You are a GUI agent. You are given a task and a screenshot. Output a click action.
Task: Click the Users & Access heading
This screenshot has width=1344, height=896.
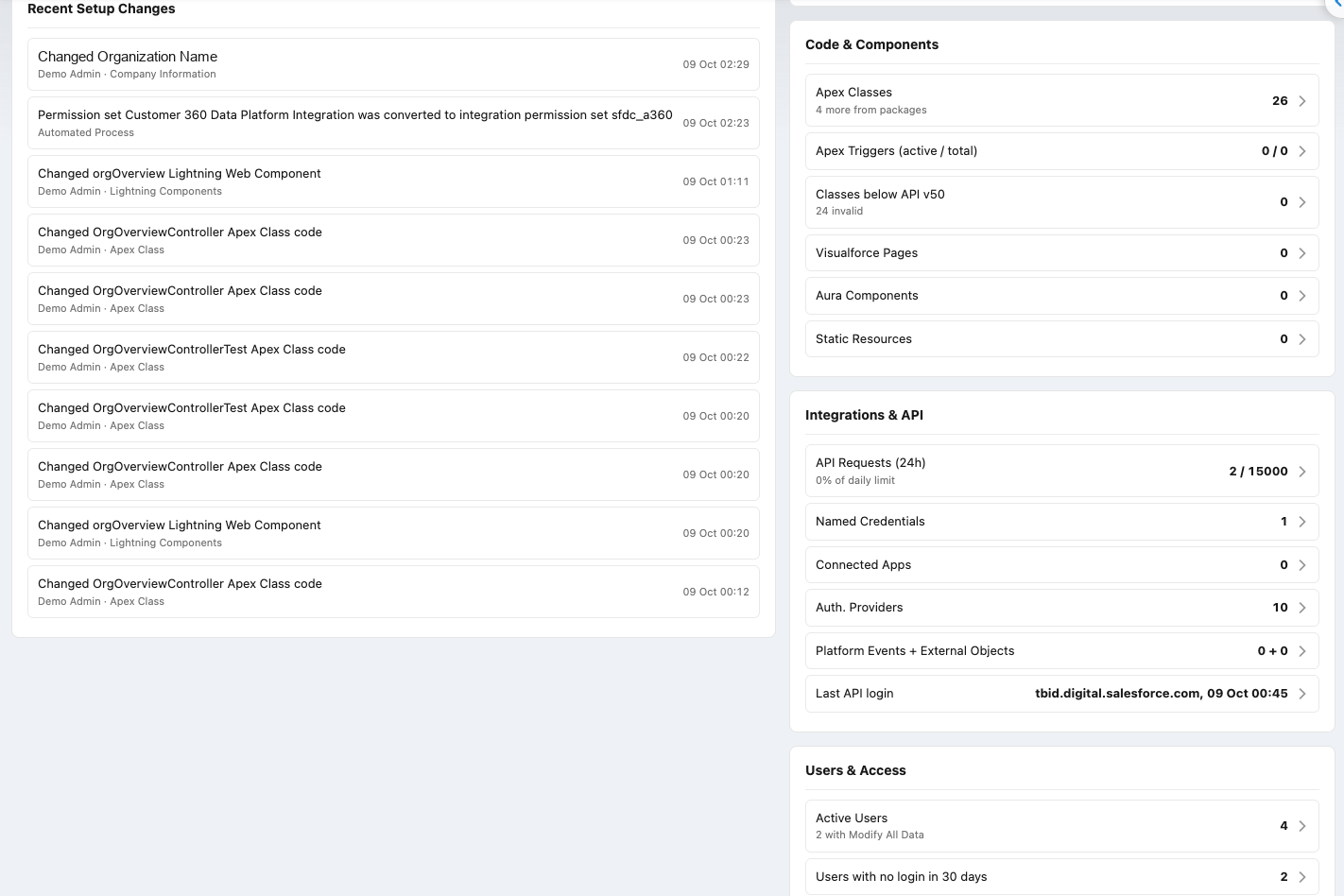click(855, 770)
